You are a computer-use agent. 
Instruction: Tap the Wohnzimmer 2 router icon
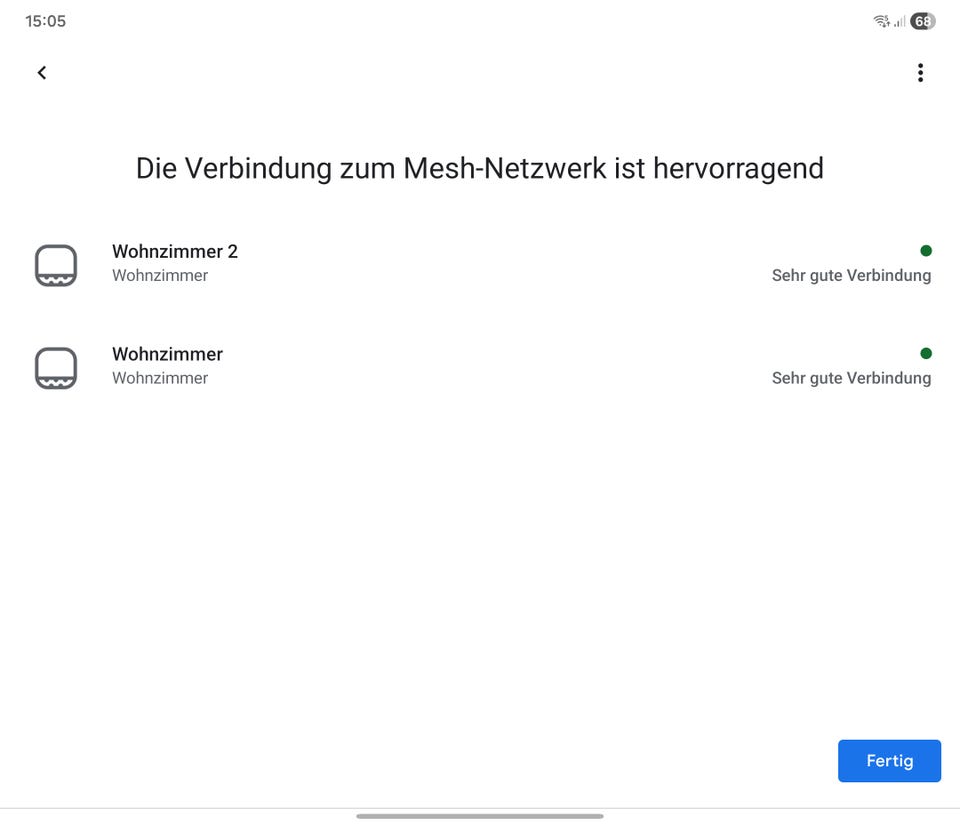point(56,265)
